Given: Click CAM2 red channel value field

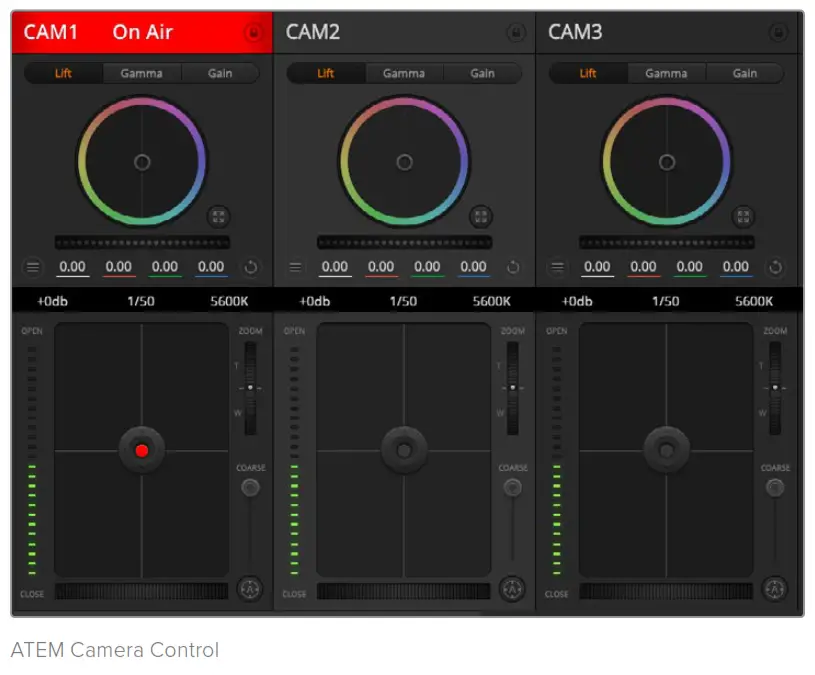Looking at the screenshot, I should 381,267.
